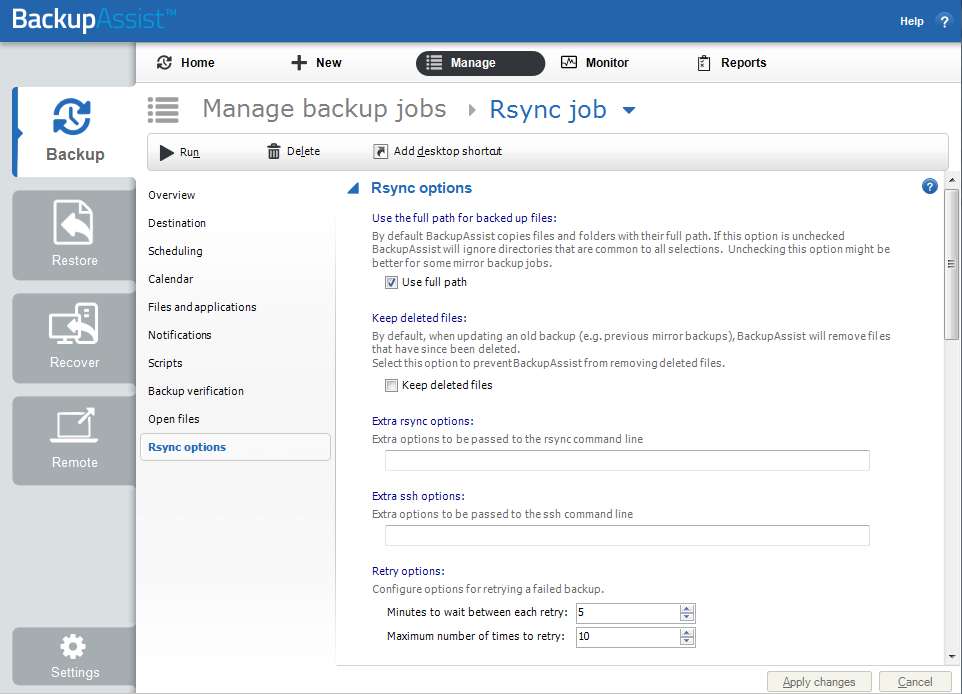The height and width of the screenshot is (694, 962).
Task: Click the Rsync job breadcrumb title
Action: click(548, 110)
